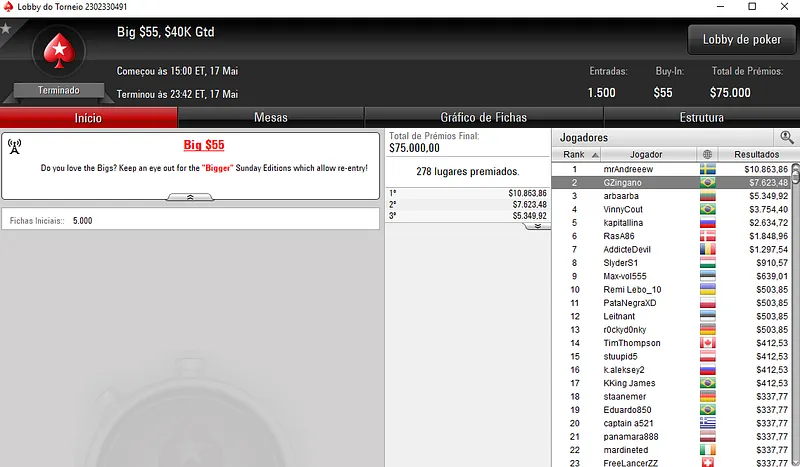
Task: Click TimThompson's Canada flag icon
Action: point(707,343)
